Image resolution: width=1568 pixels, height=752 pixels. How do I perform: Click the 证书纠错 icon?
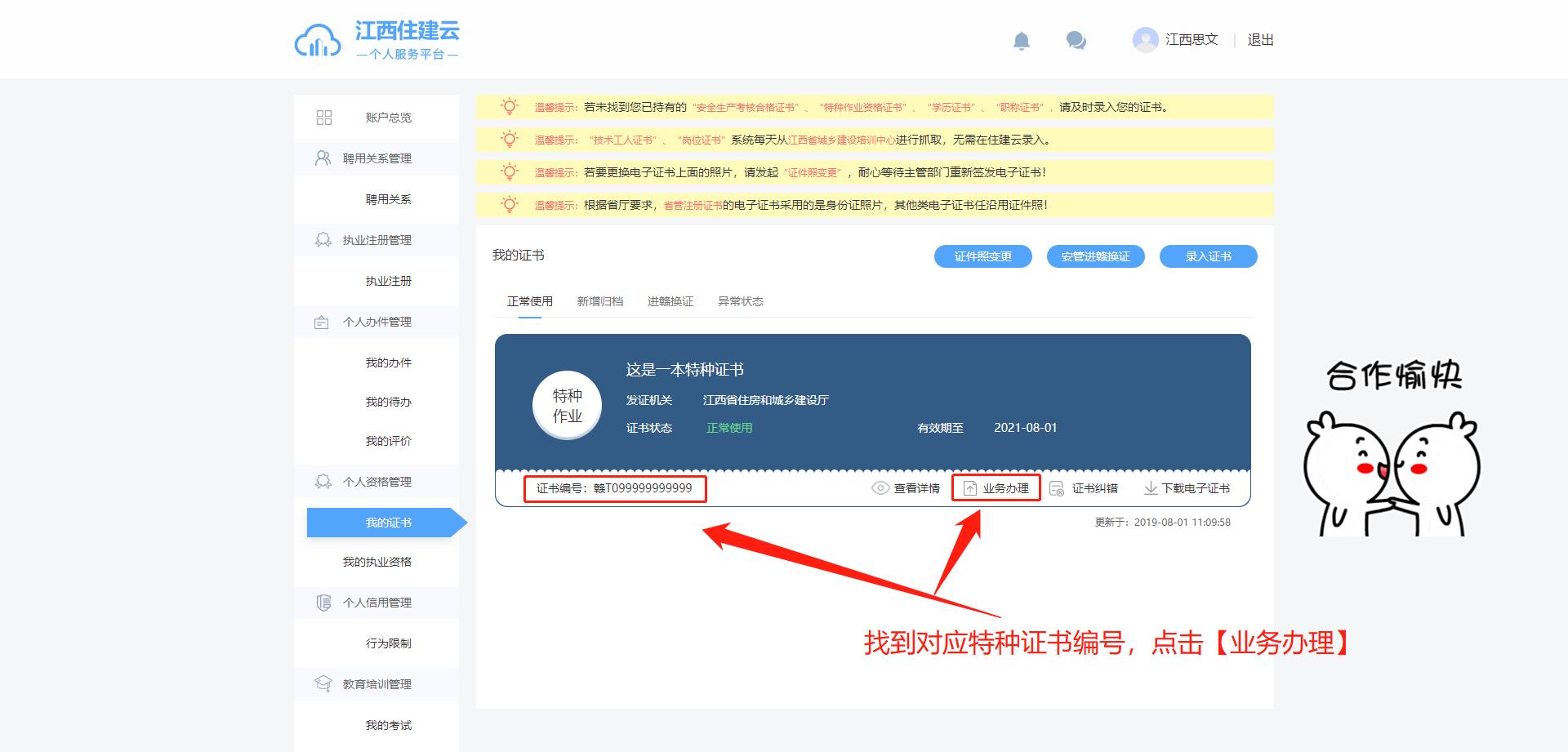[1056, 488]
